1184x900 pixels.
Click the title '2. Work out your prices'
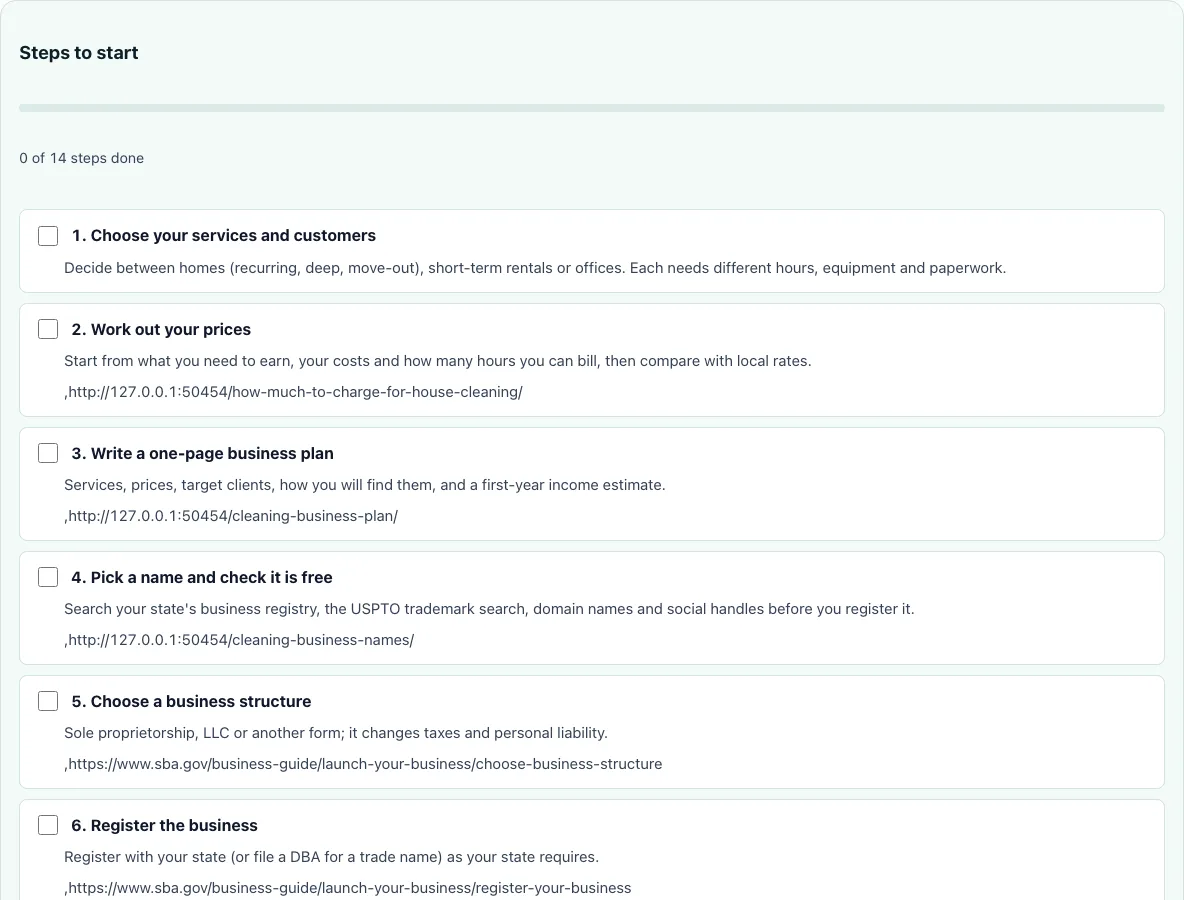(x=161, y=329)
